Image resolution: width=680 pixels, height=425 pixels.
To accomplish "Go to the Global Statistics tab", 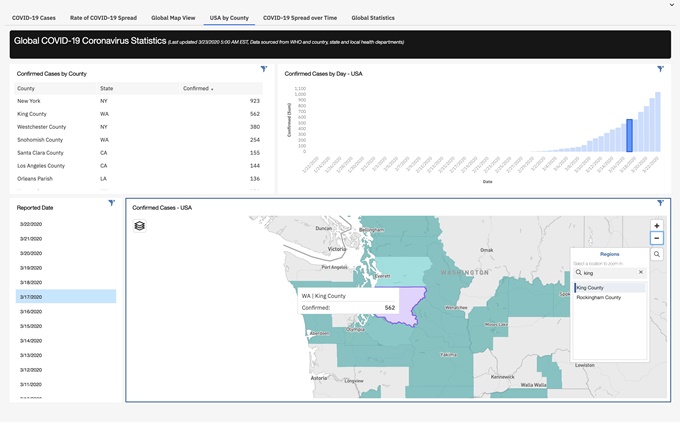I will click(x=373, y=18).
